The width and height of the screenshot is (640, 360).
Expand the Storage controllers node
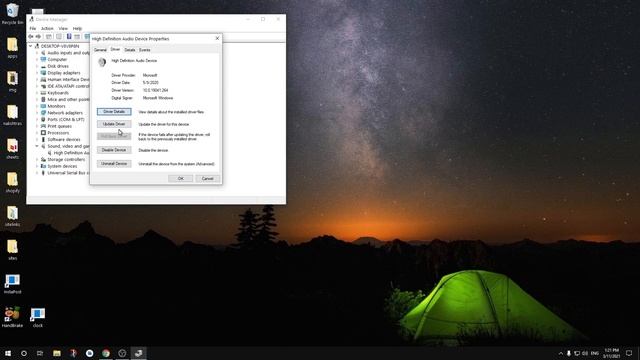pyautogui.click(x=37, y=160)
